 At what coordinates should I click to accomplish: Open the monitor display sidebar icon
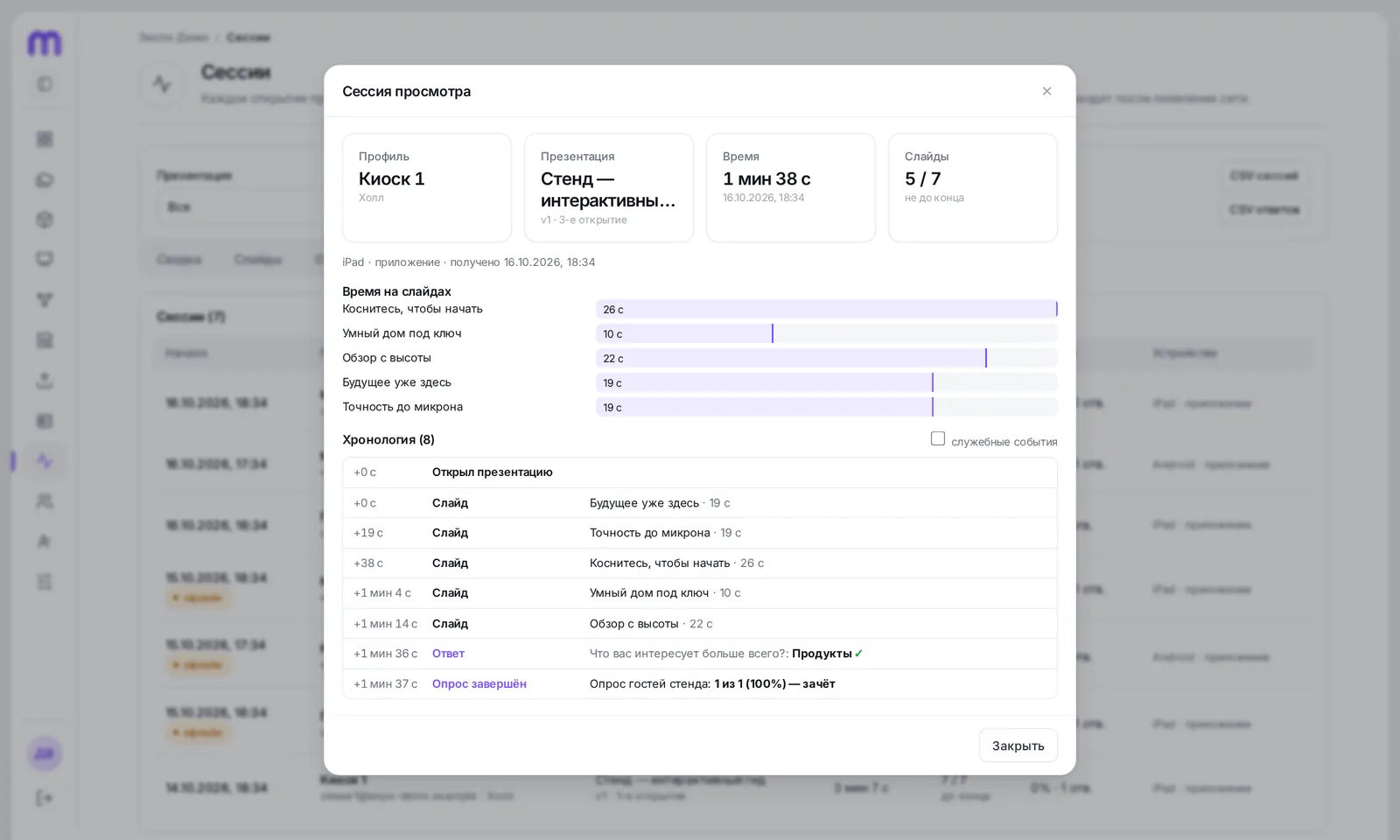[45, 259]
